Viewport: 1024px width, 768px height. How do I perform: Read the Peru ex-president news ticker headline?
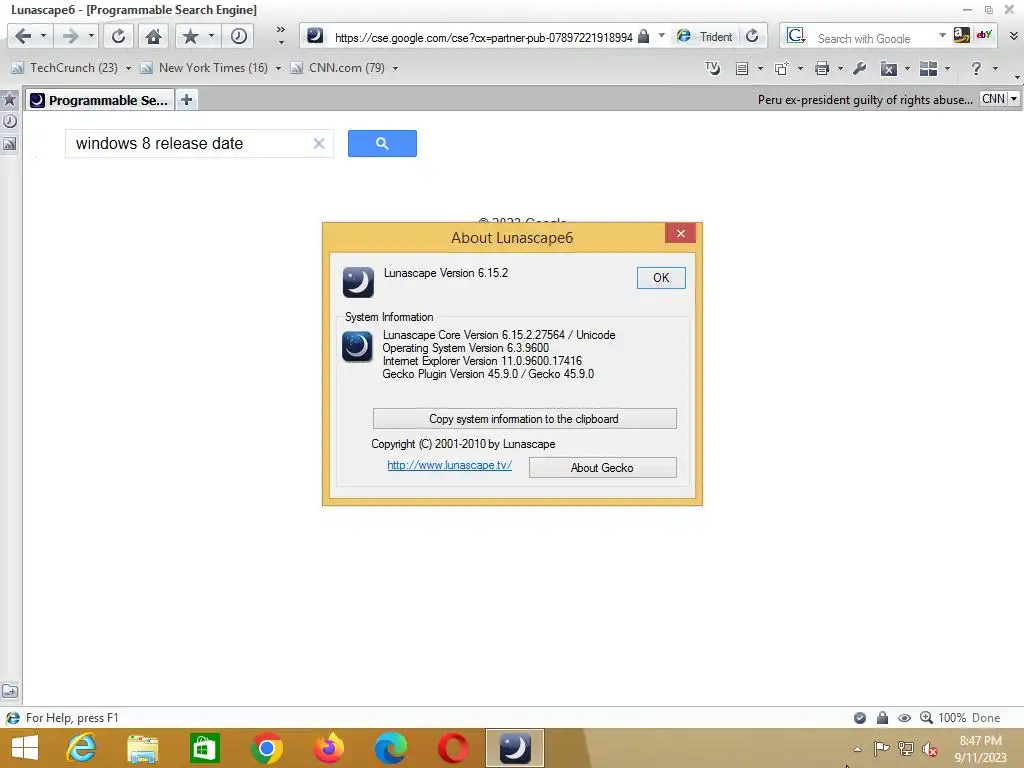pyautogui.click(x=865, y=100)
